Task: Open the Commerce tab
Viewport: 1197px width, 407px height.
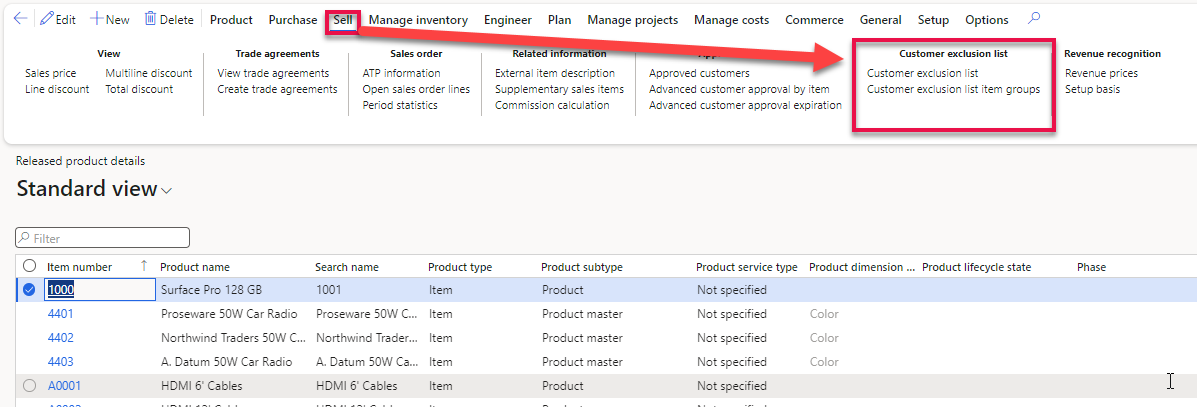Action: pyautogui.click(x=815, y=20)
